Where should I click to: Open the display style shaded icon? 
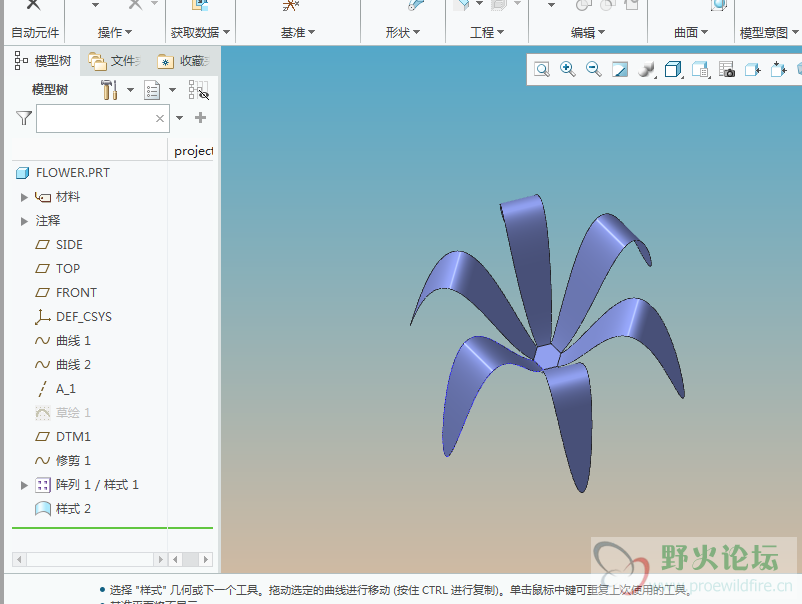(647, 70)
